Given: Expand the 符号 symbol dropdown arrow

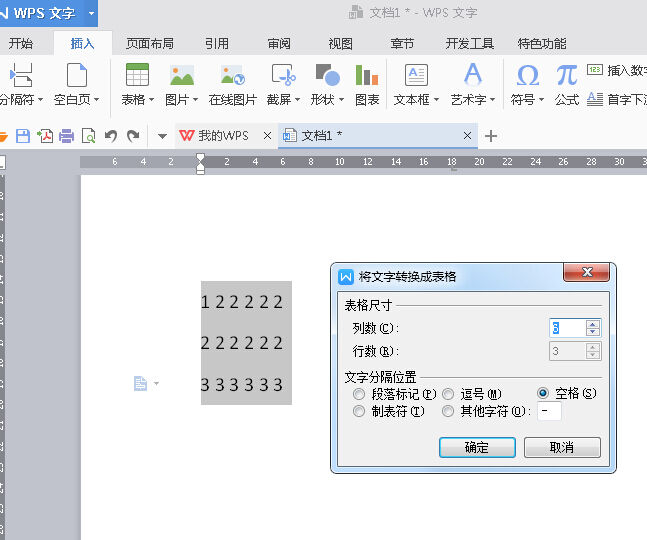Looking at the screenshot, I should [541, 100].
